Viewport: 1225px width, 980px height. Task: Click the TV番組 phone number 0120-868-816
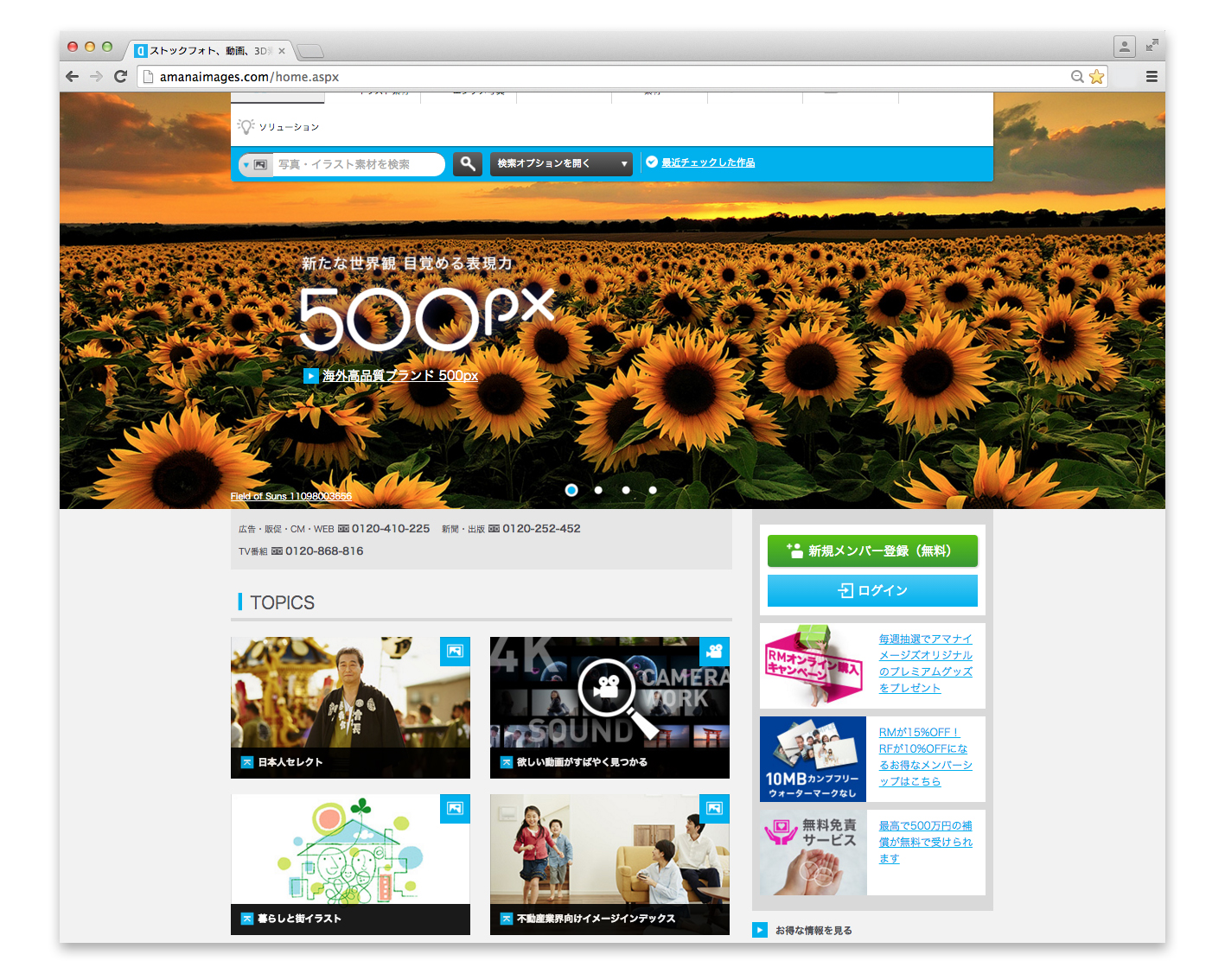click(x=324, y=551)
